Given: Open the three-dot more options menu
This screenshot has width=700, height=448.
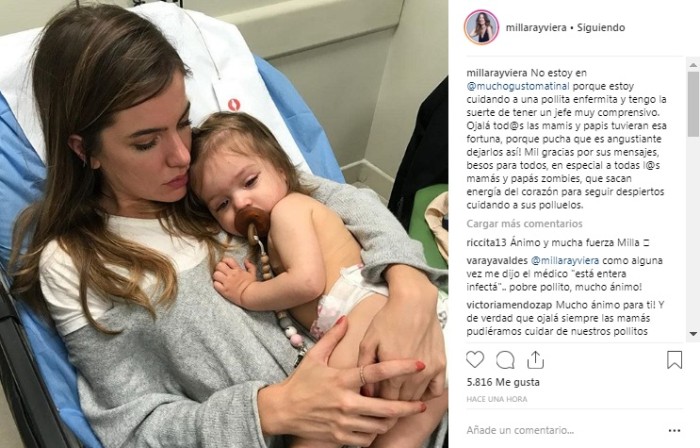Looking at the screenshot, I should coord(674,431).
